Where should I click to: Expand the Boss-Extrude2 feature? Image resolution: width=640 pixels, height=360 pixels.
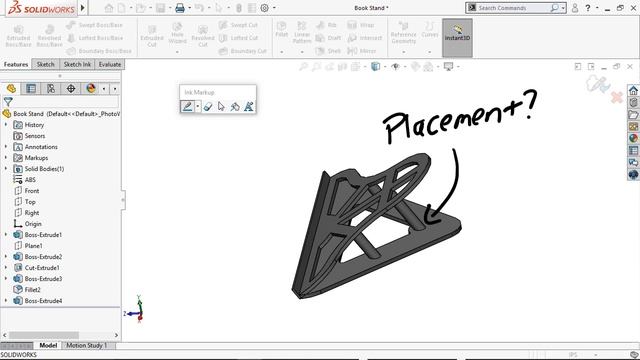click(6, 257)
